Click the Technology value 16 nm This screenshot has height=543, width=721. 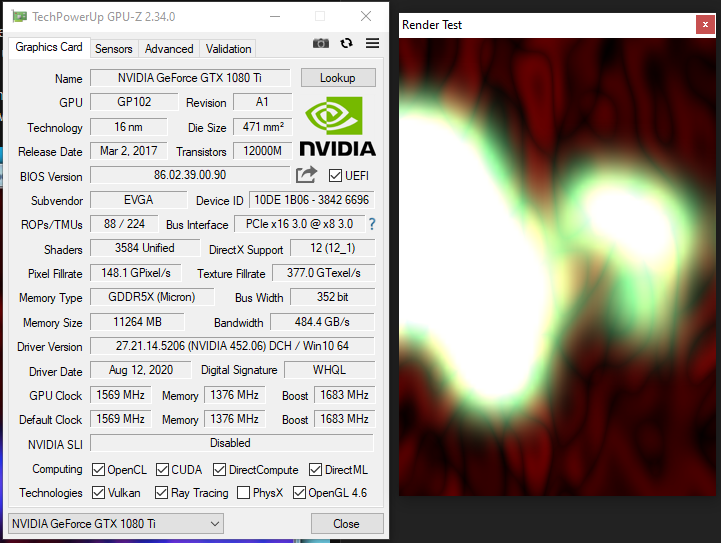(128, 126)
